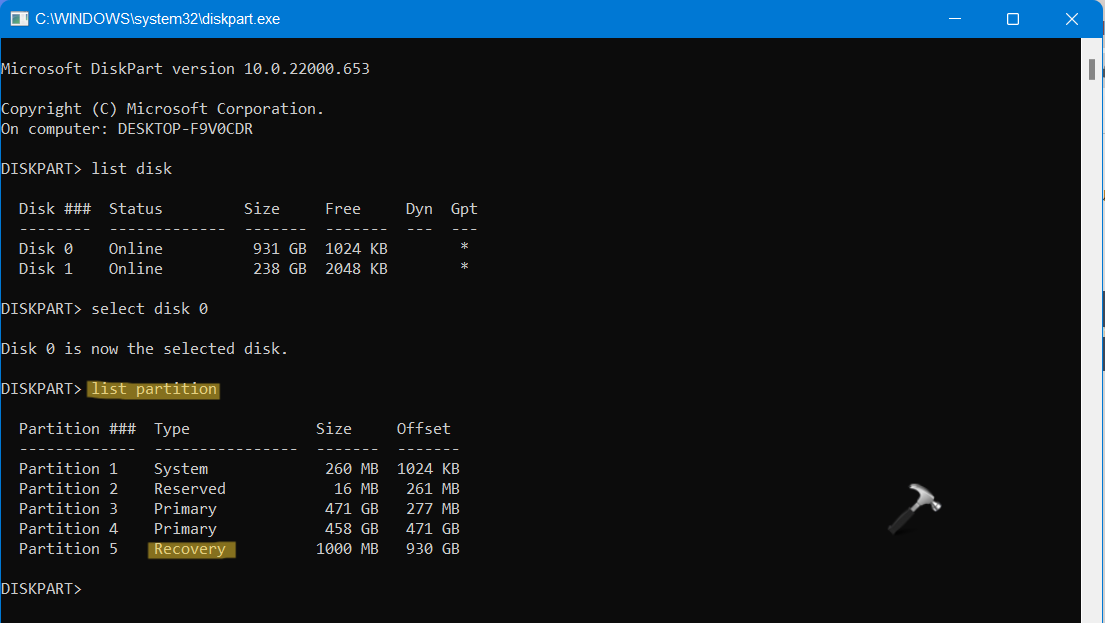Image resolution: width=1105 pixels, height=623 pixels.
Task: Click the 261 MB offset value
Action: click(x=433, y=489)
